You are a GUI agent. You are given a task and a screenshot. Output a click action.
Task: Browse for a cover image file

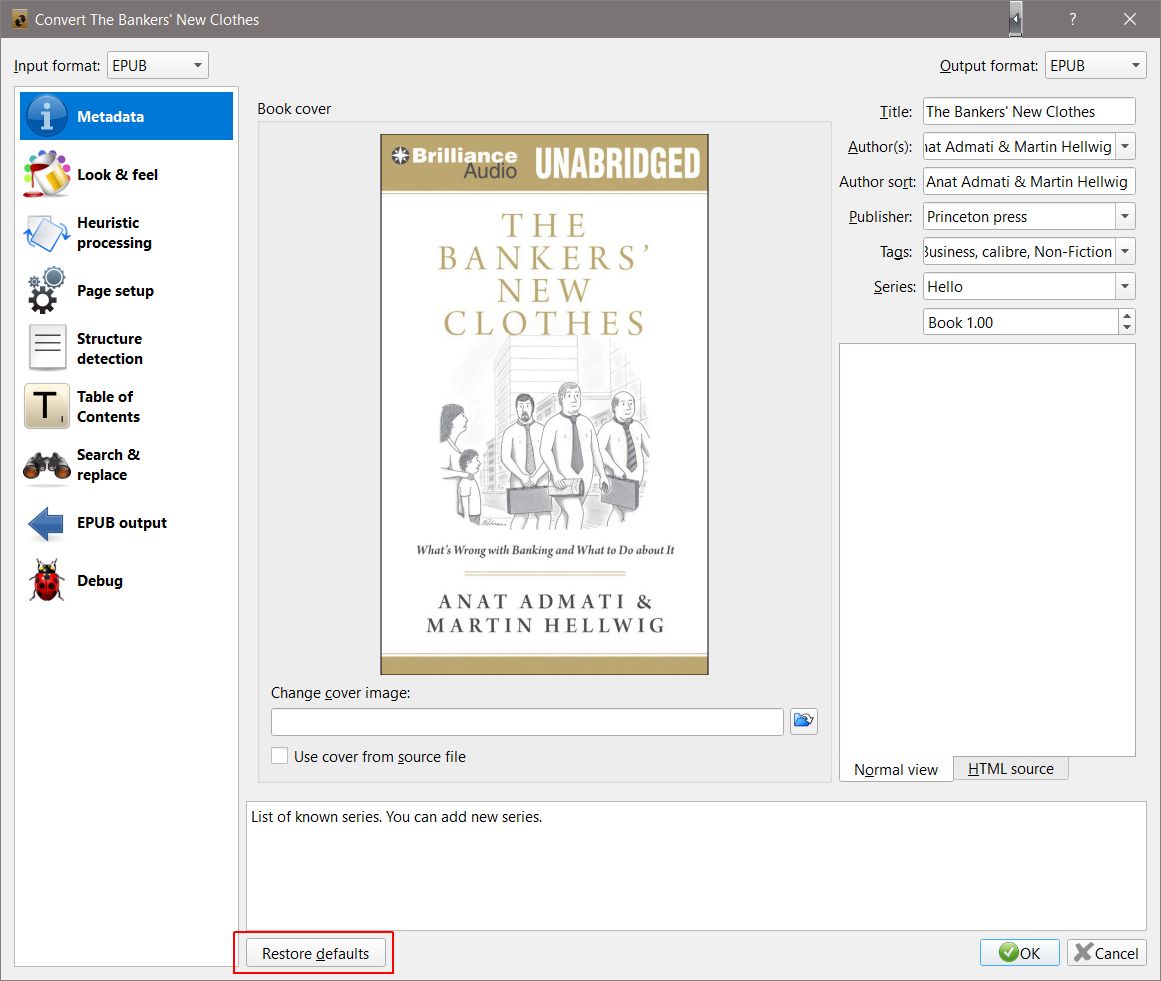pos(803,721)
